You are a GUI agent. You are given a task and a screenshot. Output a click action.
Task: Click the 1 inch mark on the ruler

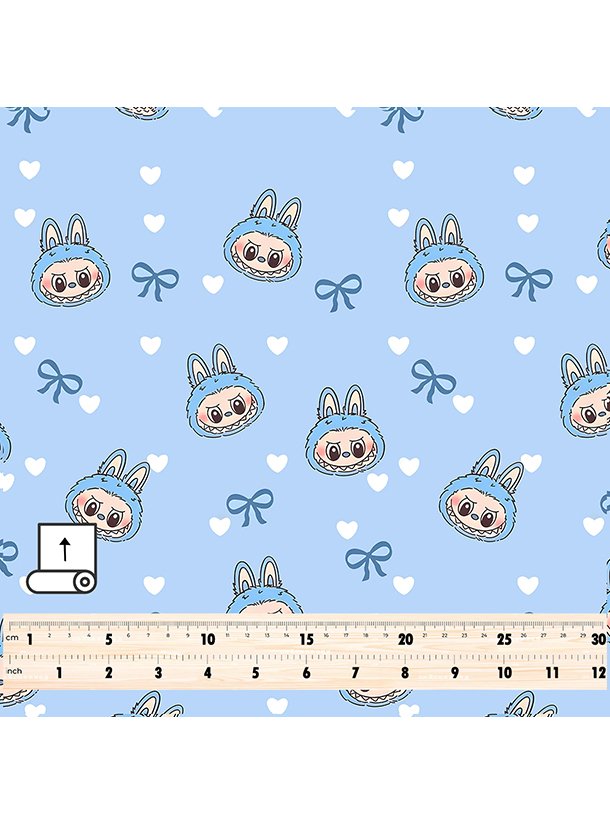[x=59, y=673]
